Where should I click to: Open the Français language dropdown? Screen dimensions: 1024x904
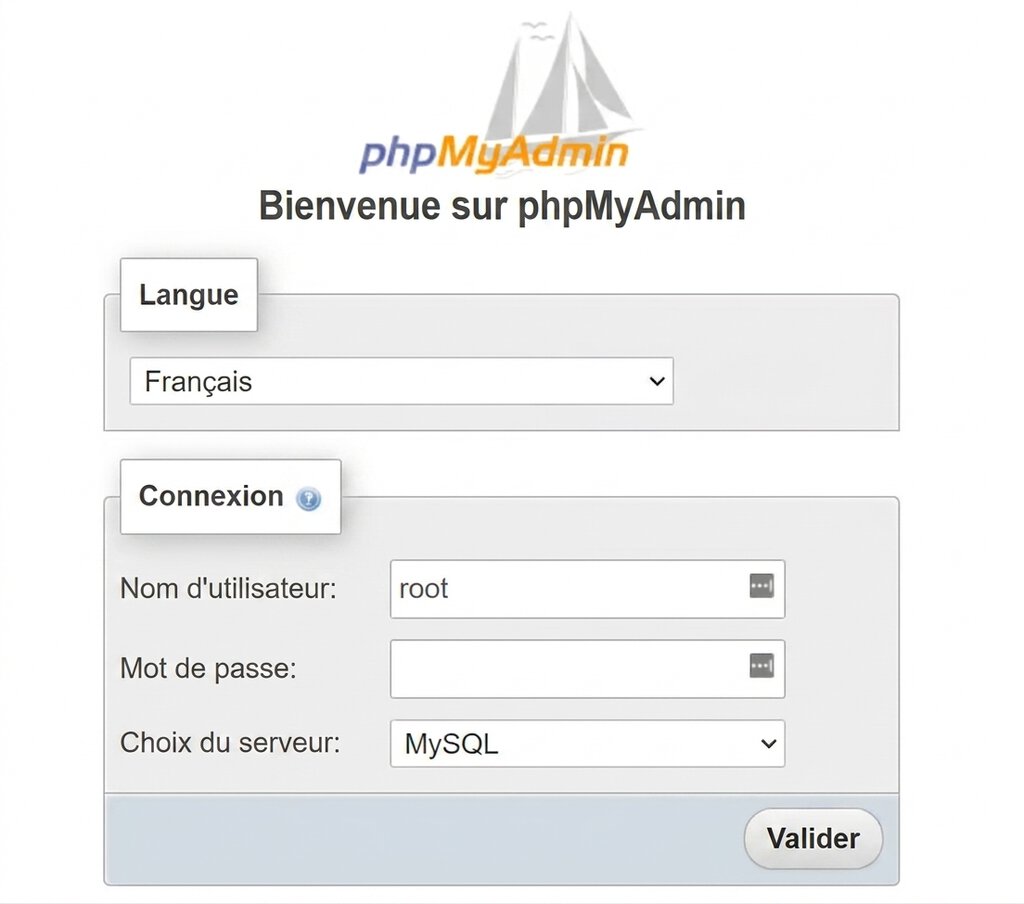click(400, 382)
